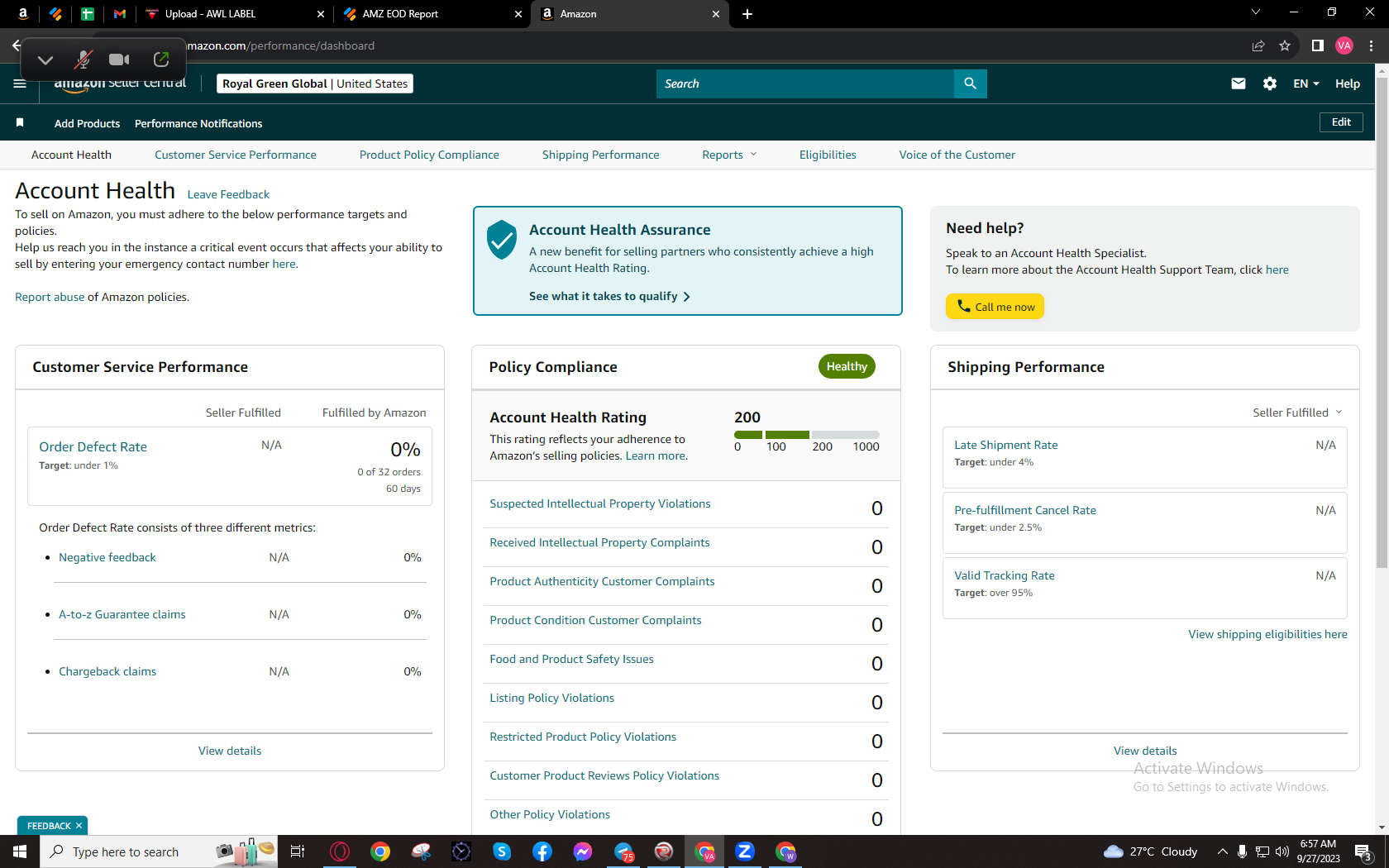Select the Account Health tab

click(x=71, y=155)
